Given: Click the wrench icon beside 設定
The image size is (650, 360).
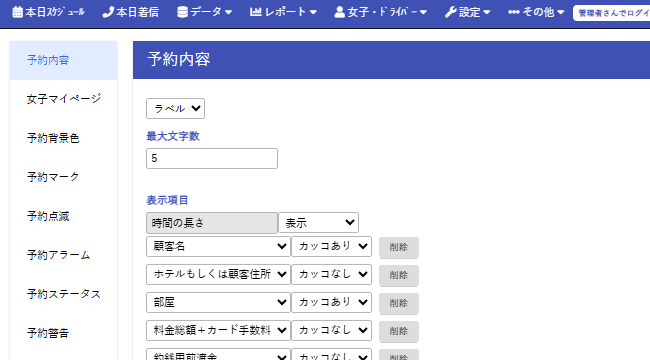Looking at the screenshot, I should (x=451, y=12).
